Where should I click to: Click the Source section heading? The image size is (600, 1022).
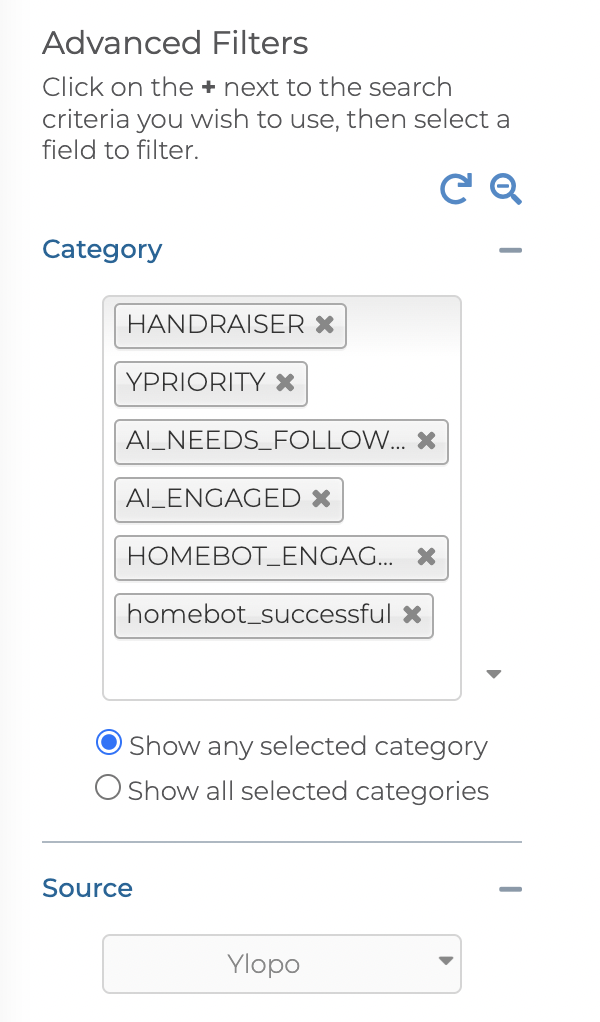pos(87,888)
